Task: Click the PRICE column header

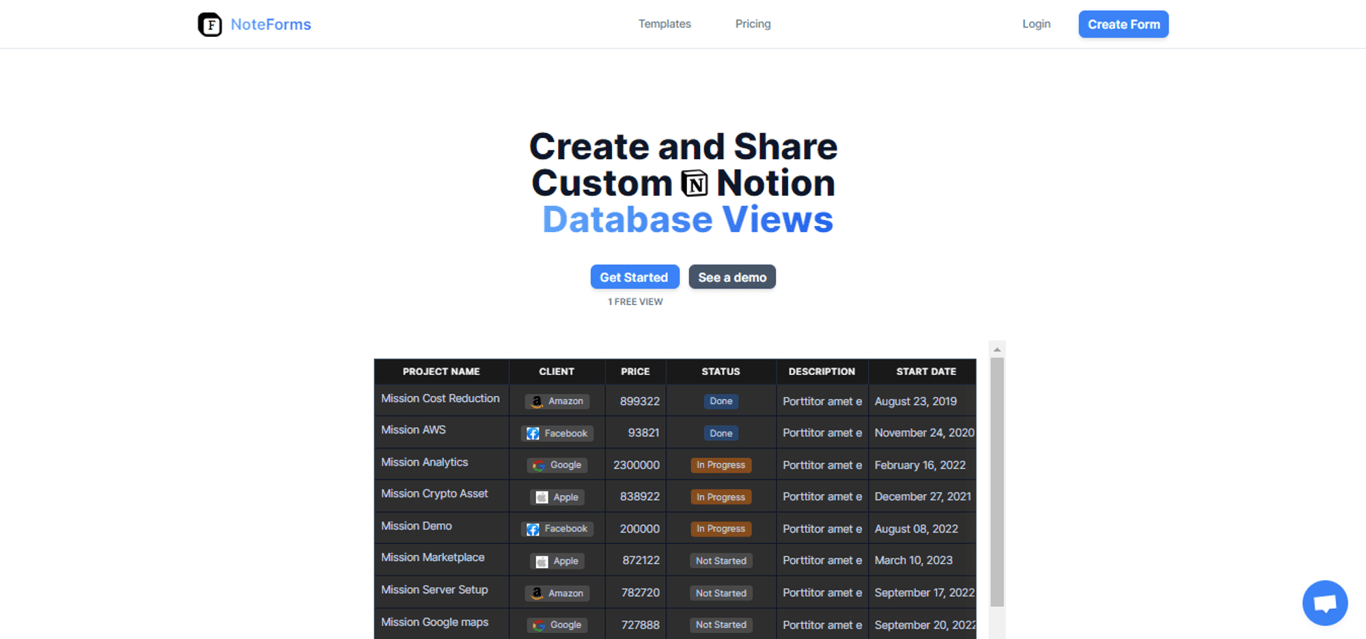Action: 635,371
